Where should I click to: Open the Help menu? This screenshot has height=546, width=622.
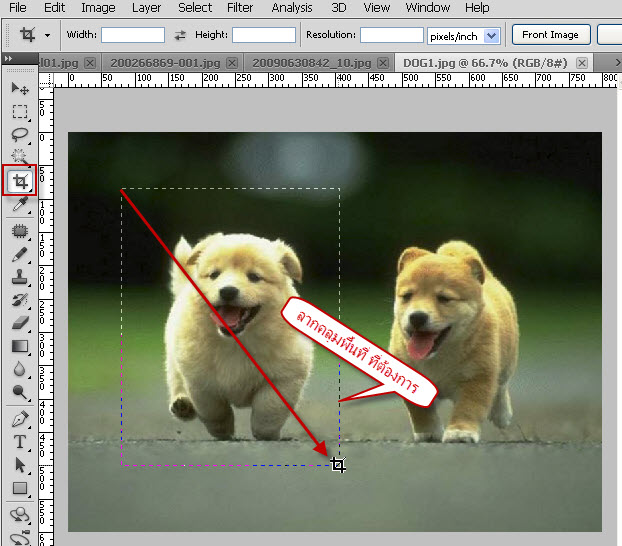click(x=477, y=8)
